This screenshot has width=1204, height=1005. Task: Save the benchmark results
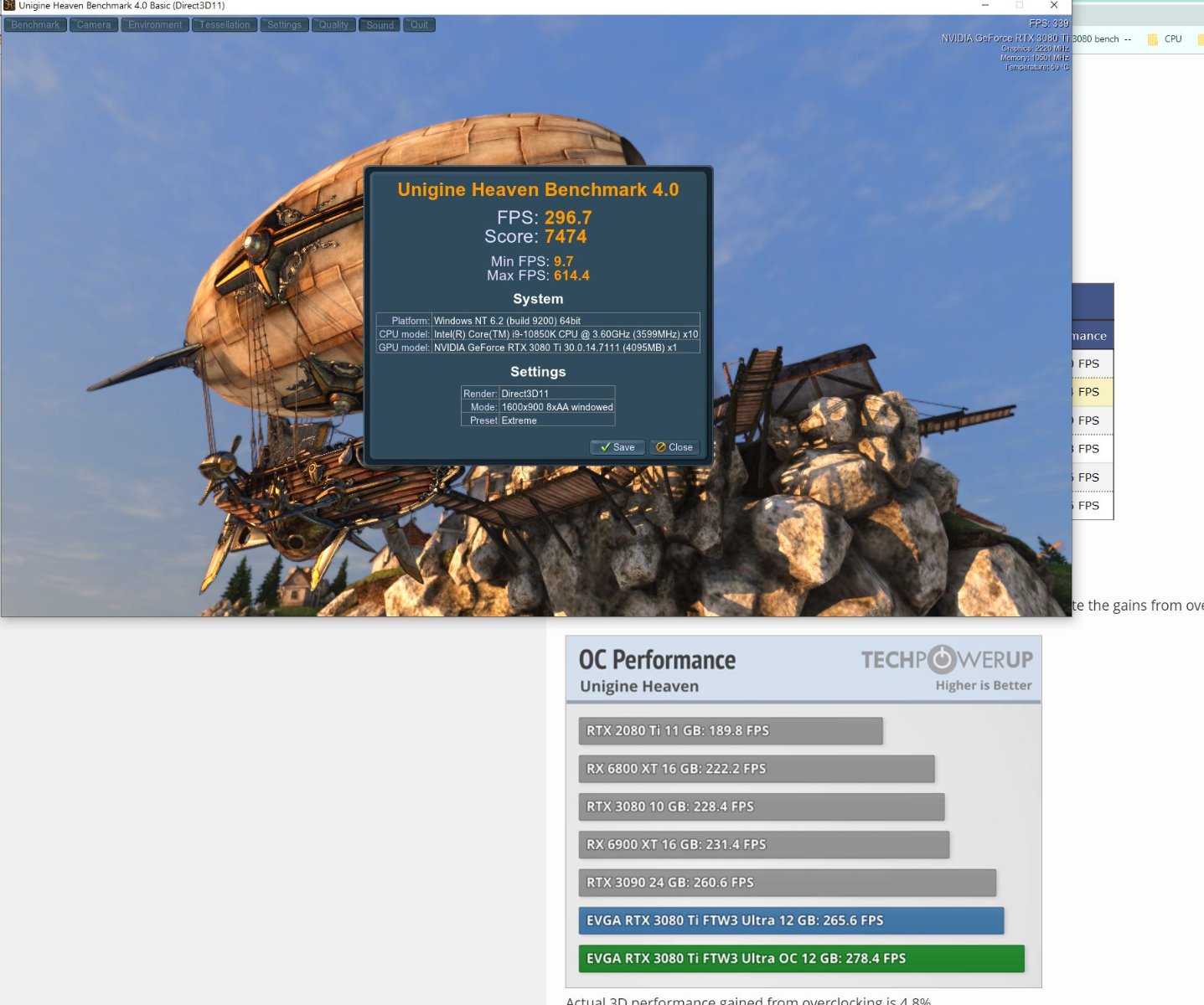618,447
